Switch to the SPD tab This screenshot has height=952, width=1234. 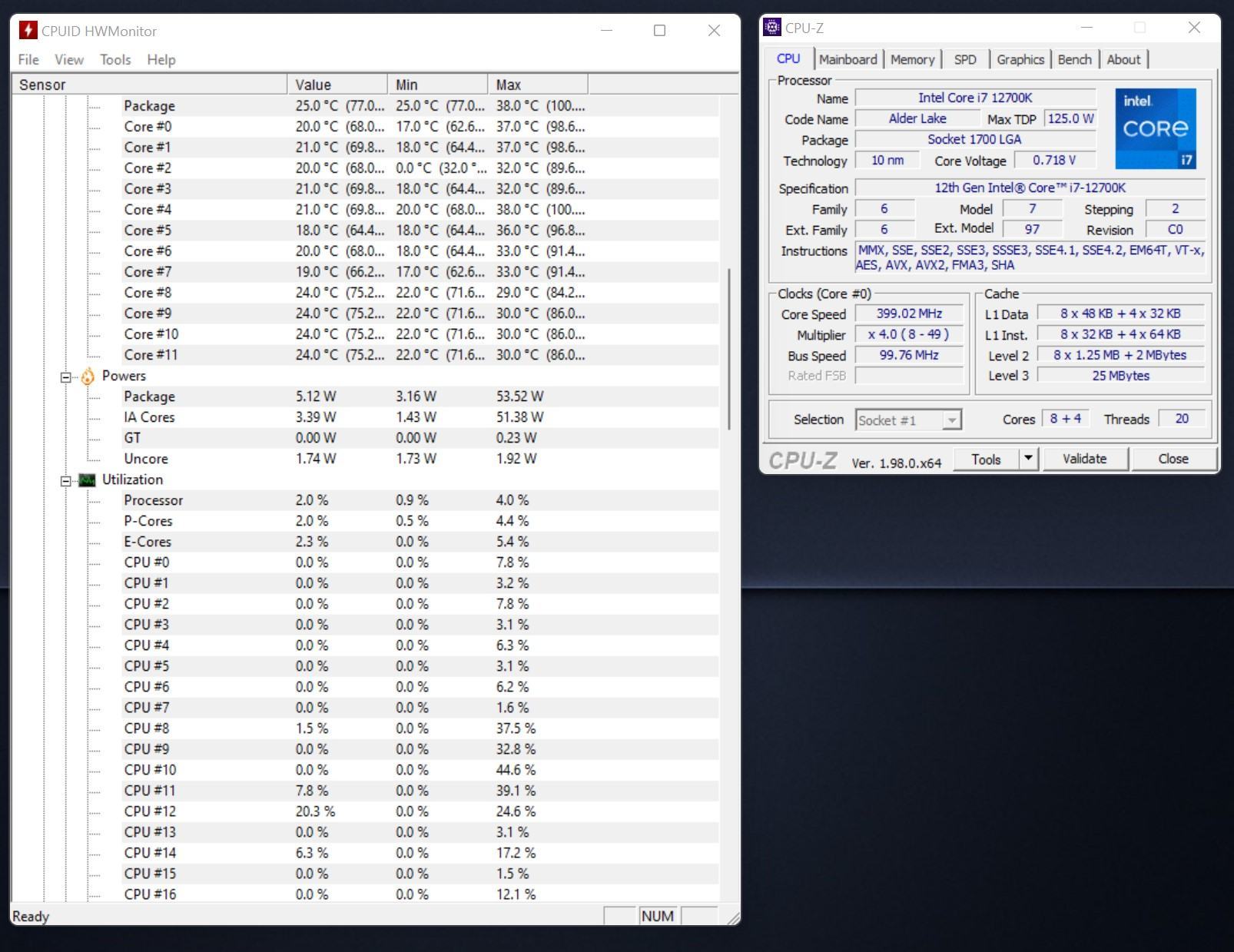(965, 59)
